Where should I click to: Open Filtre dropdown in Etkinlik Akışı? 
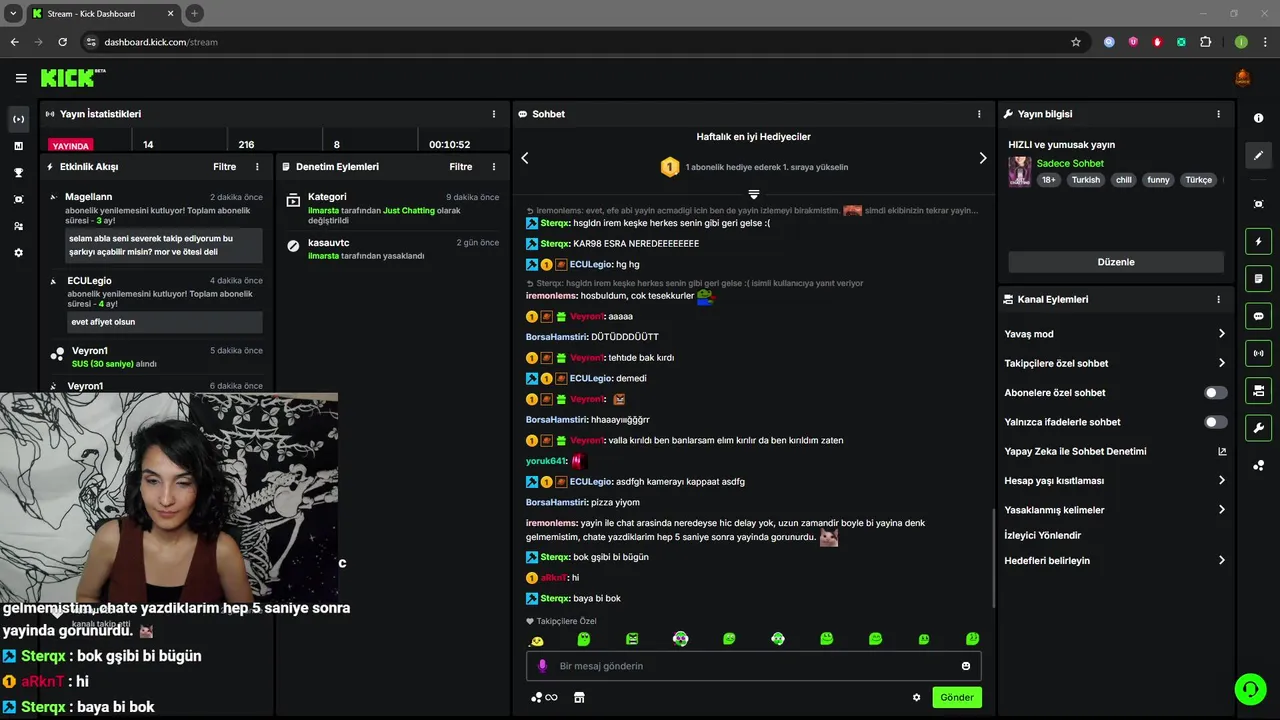point(224,167)
